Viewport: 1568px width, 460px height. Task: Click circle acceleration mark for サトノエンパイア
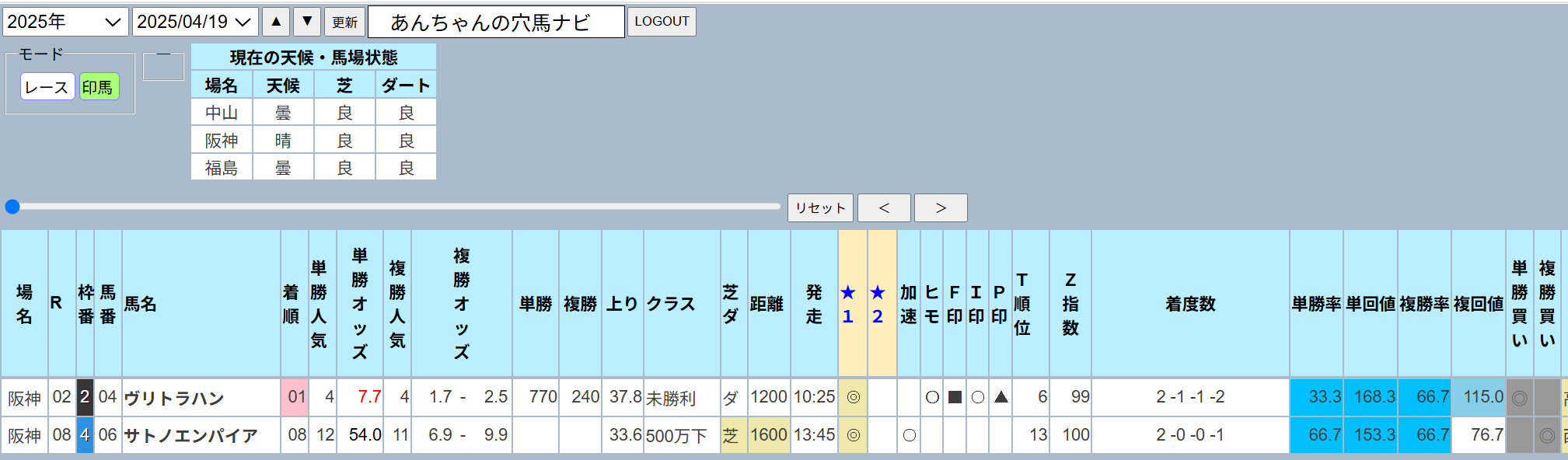909,435
